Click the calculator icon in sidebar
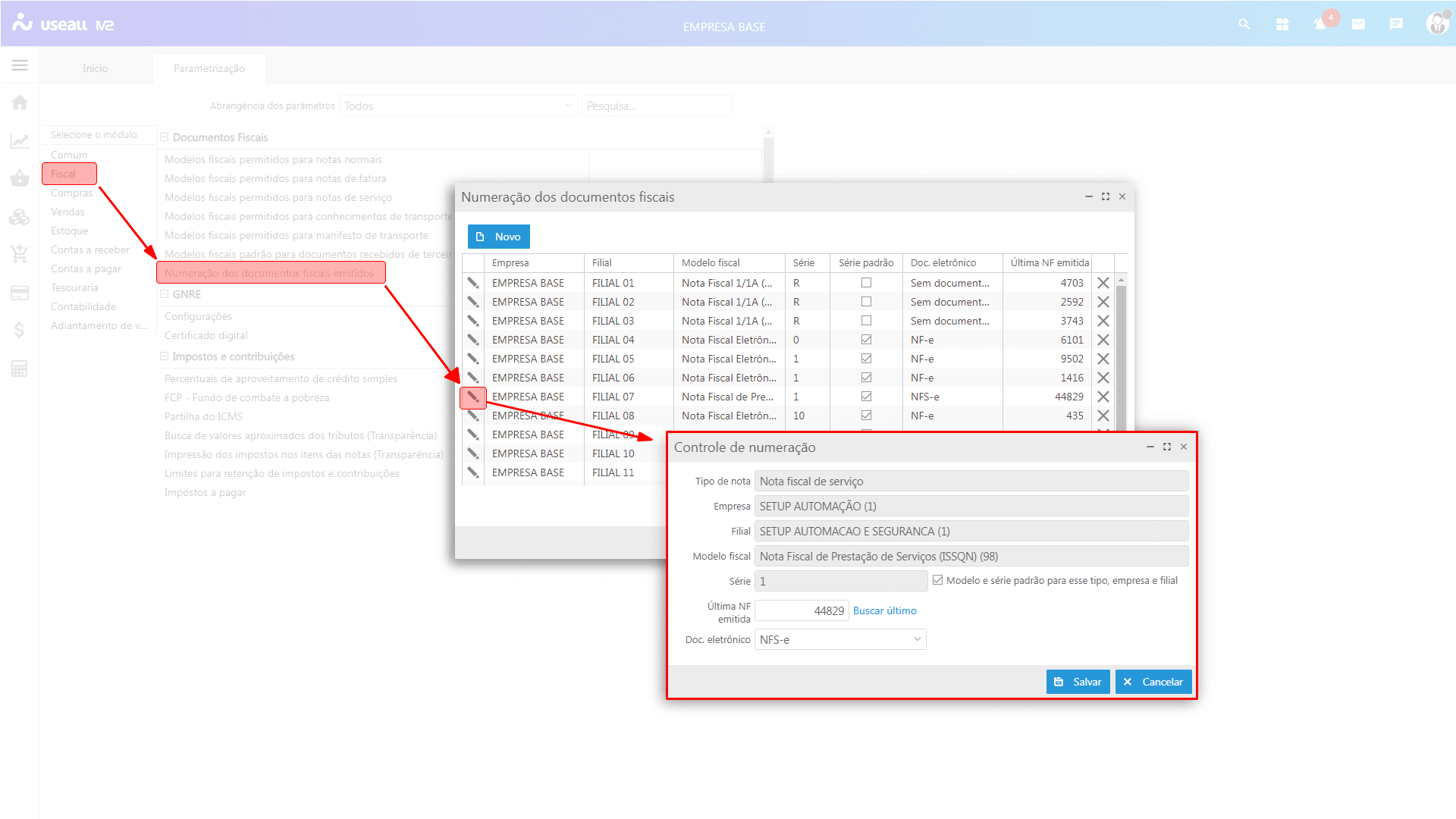Image resolution: width=1456 pixels, height=819 pixels. [x=20, y=369]
